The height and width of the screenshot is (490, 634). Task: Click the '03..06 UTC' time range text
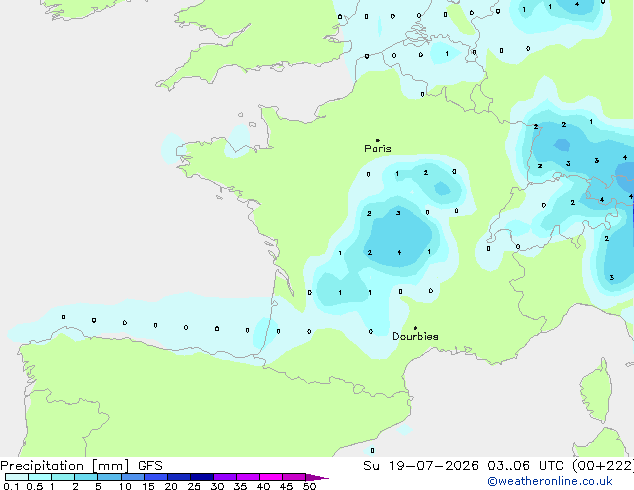point(525,466)
